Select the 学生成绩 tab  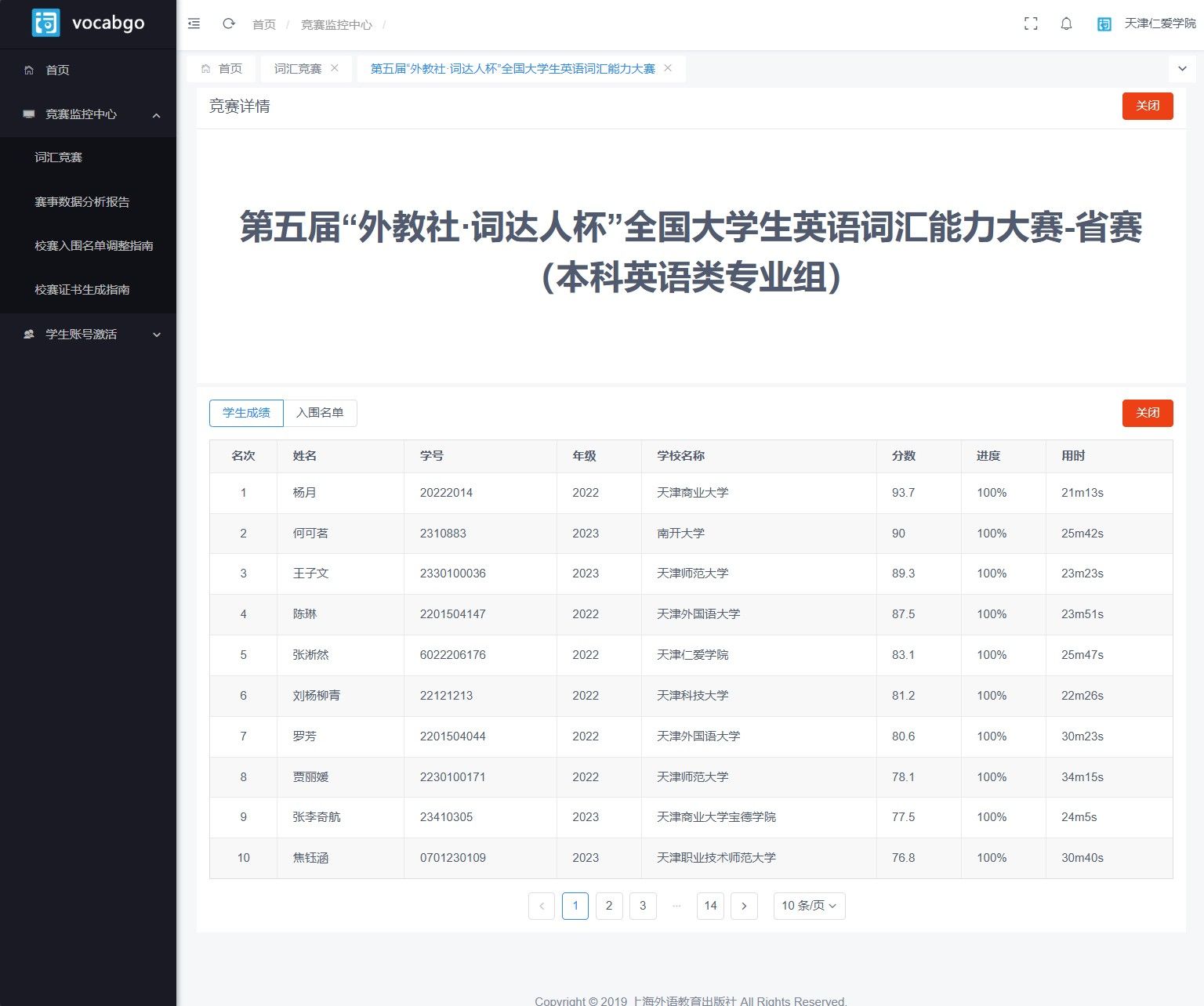tap(246, 413)
